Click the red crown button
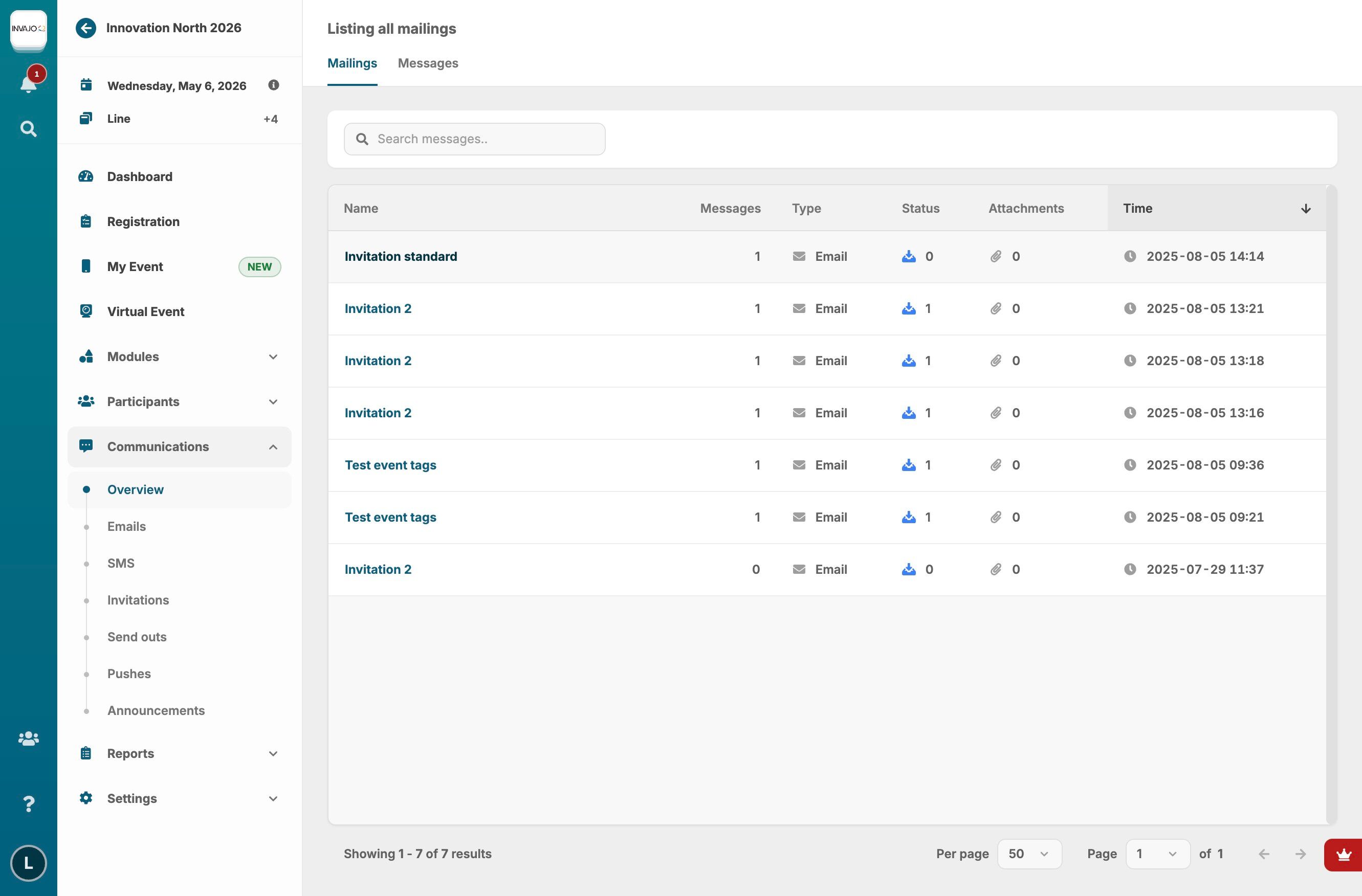The image size is (1362, 896). 1343,855
